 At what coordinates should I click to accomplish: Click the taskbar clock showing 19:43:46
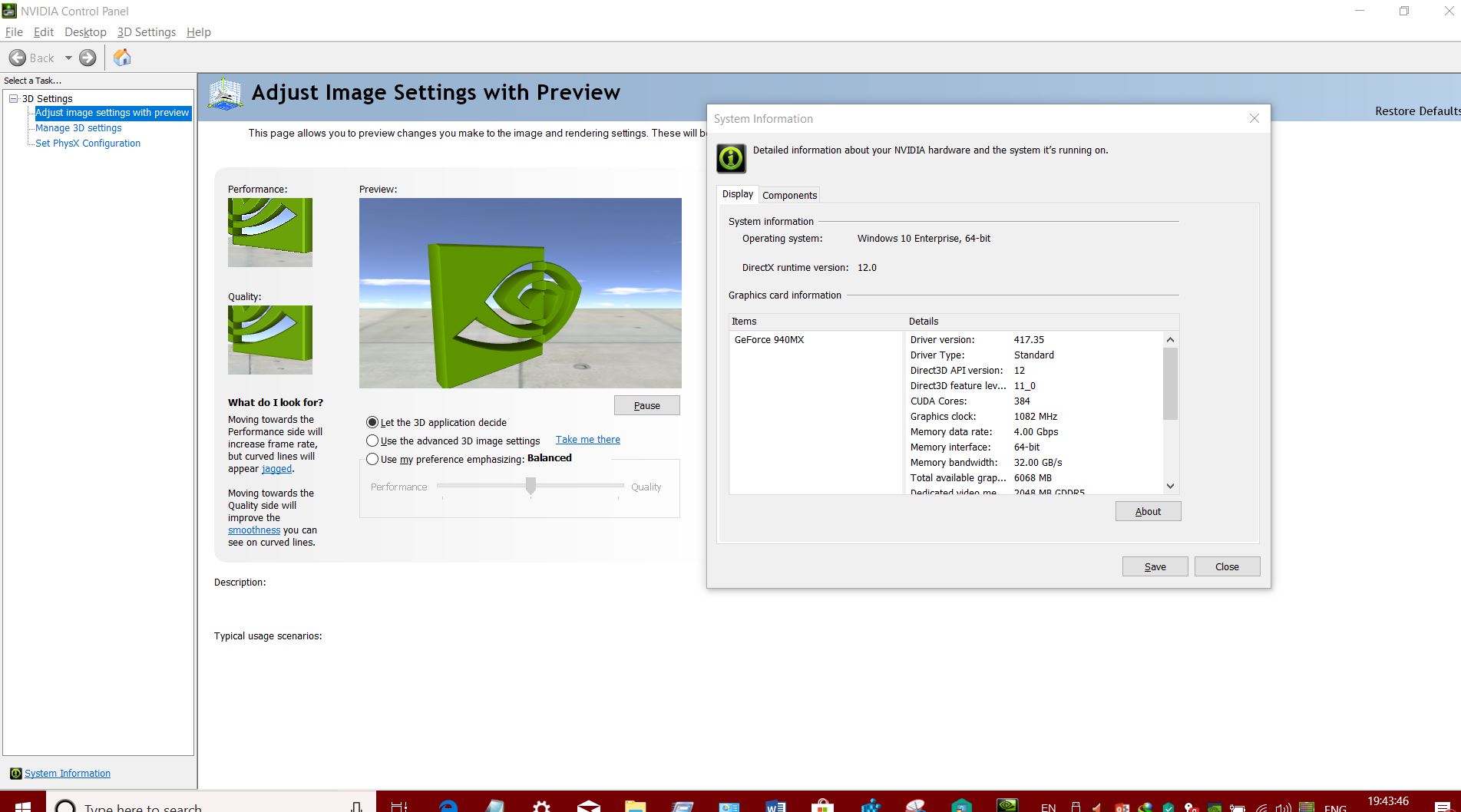point(1387,801)
